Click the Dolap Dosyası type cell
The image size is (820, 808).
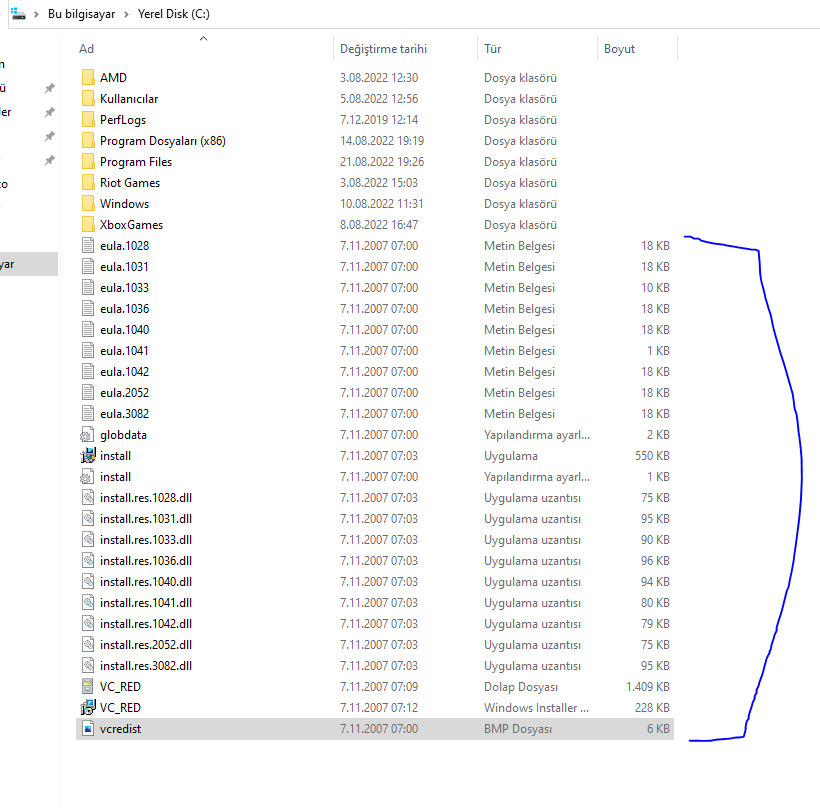pyautogui.click(x=521, y=687)
